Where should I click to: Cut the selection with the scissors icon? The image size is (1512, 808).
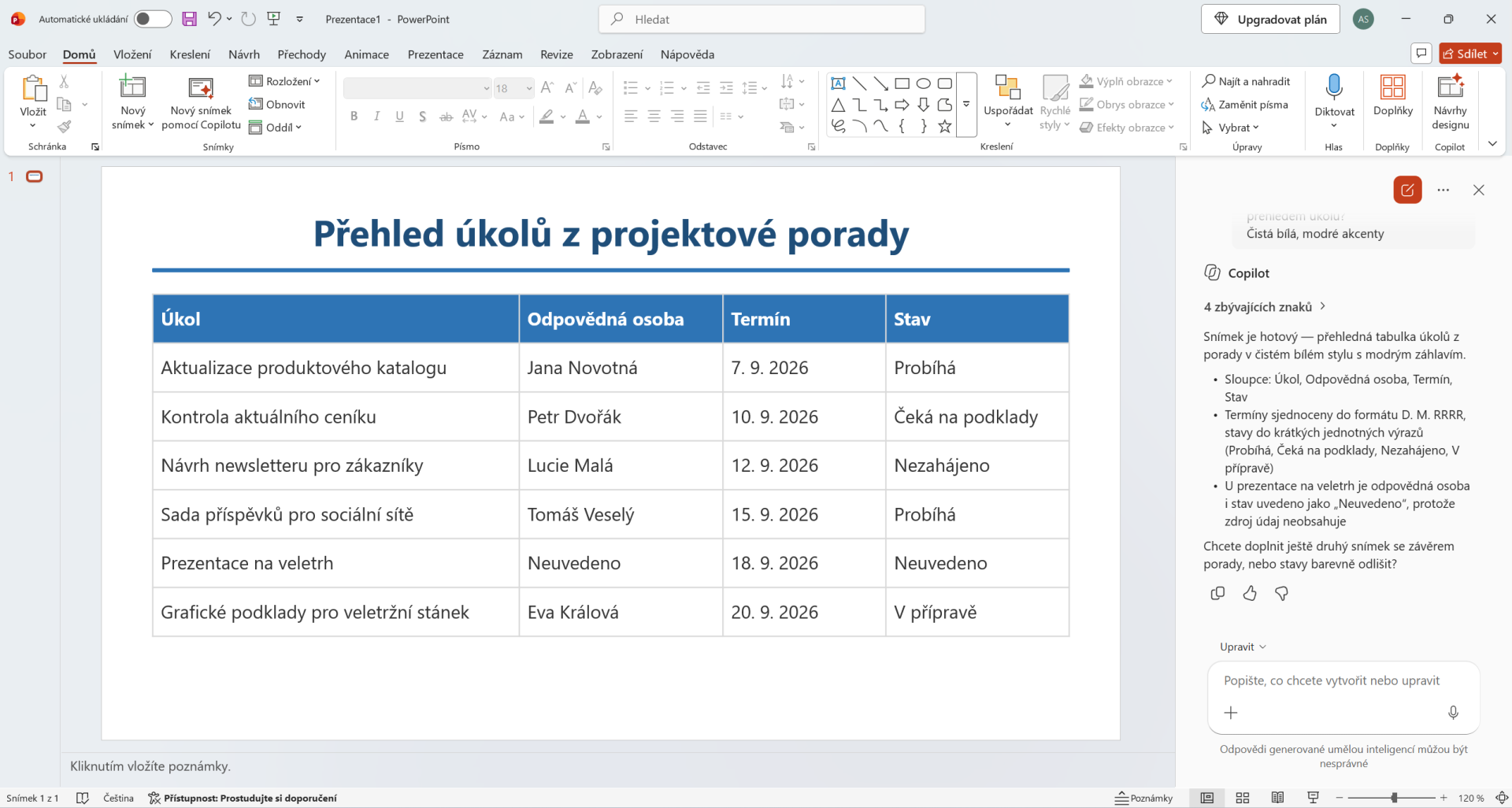65,82
